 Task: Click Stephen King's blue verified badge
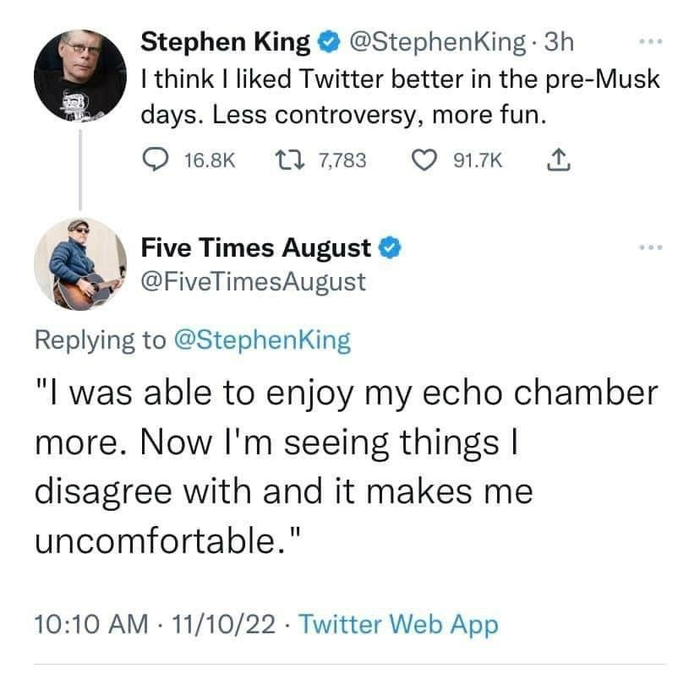(328, 42)
